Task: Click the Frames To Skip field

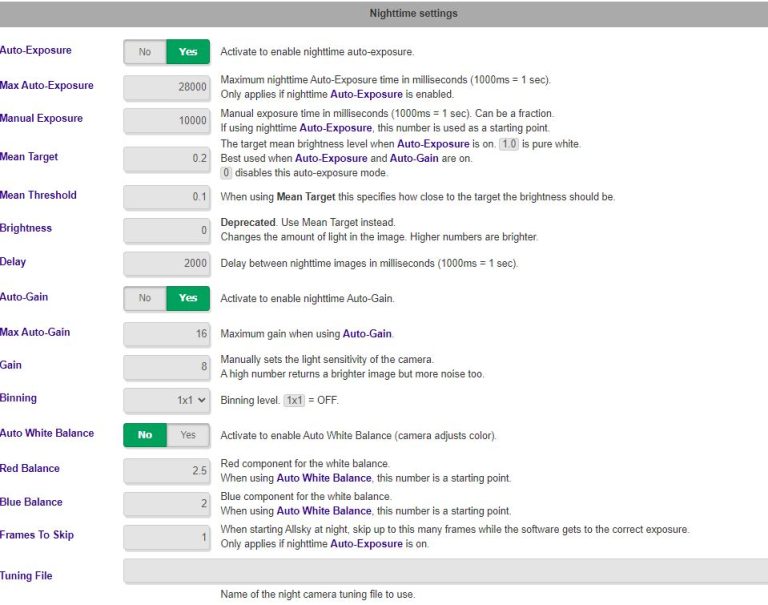Action: coord(167,537)
